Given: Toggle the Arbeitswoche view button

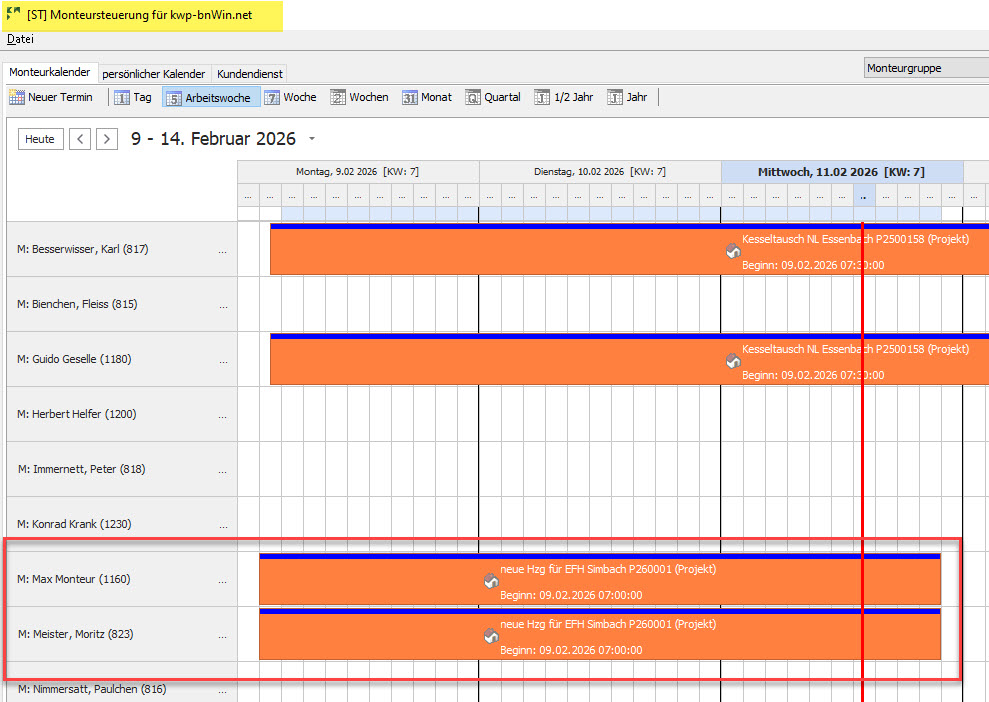Looking at the screenshot, I should click(211, 97).
